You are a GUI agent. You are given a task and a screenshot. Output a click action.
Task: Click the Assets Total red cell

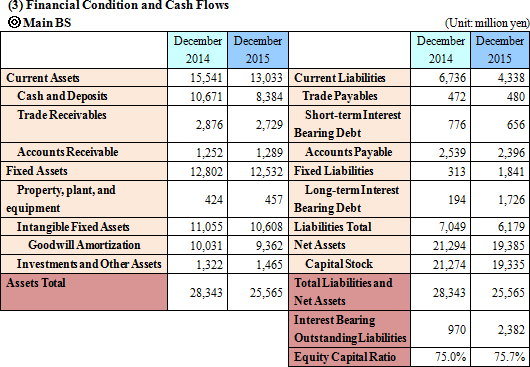84,292
